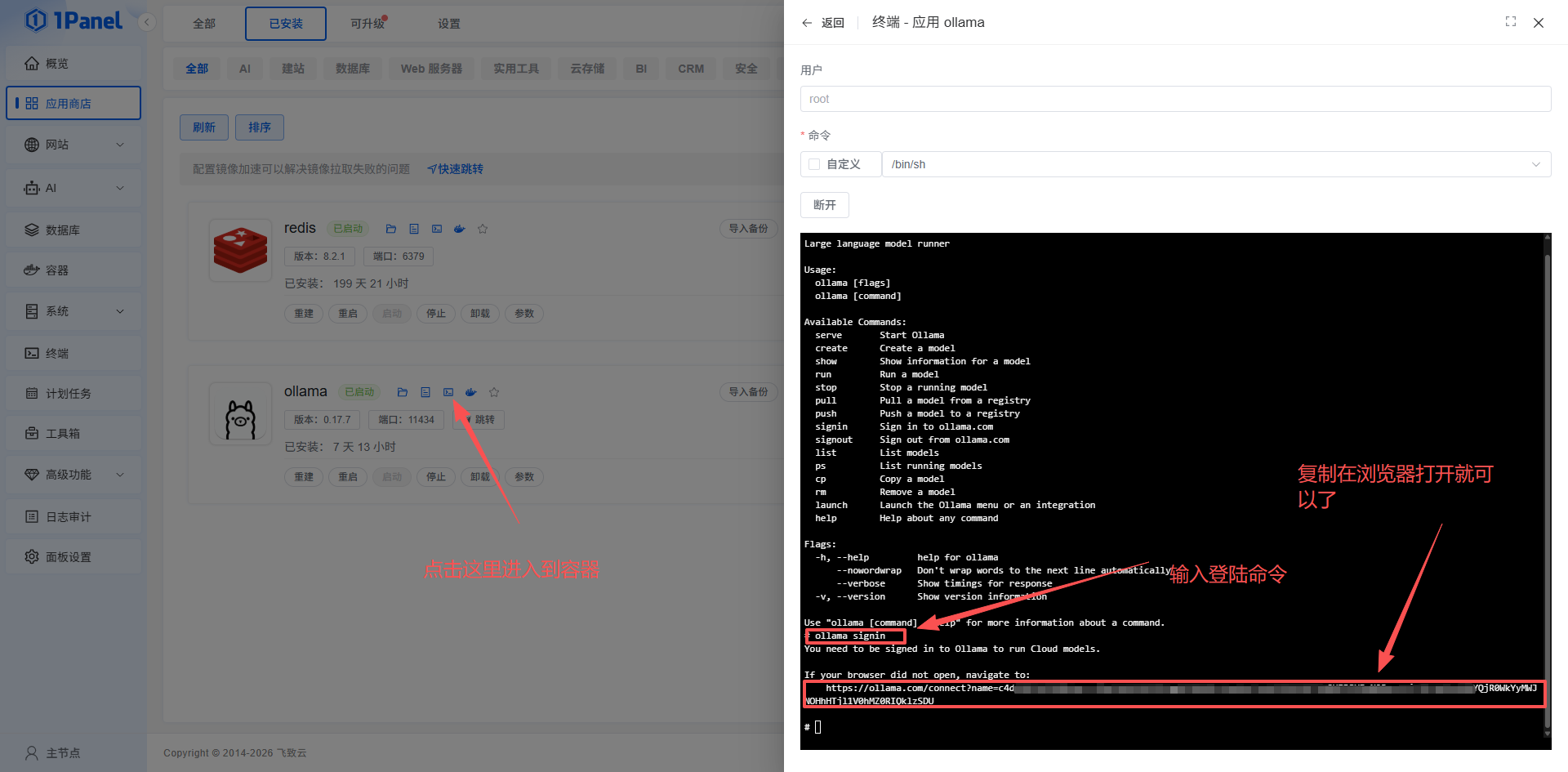Favorite the redis app with star
Viewport: 1568px width, 772px height.
483,229
